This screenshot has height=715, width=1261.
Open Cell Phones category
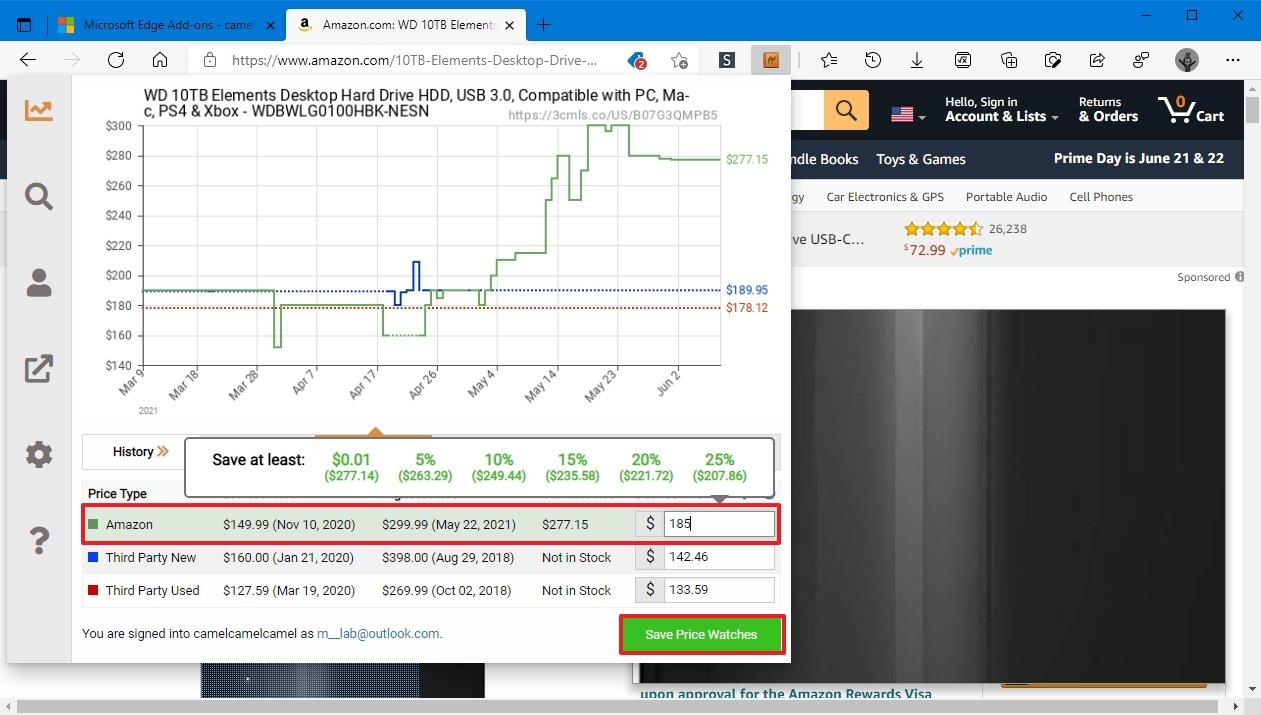click(1101, 197)
